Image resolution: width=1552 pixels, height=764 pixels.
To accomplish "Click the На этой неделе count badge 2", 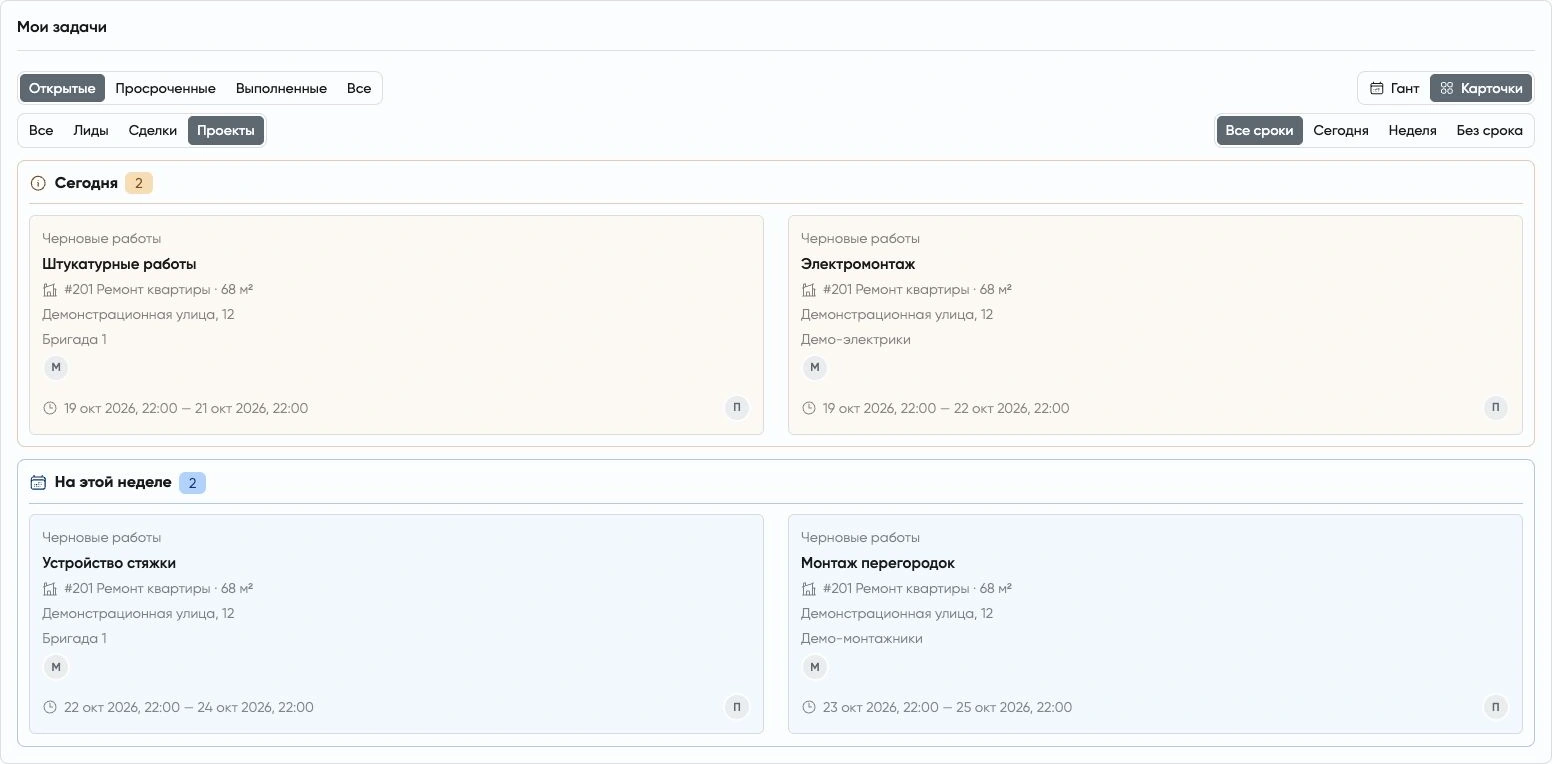I will click(192, 483).
